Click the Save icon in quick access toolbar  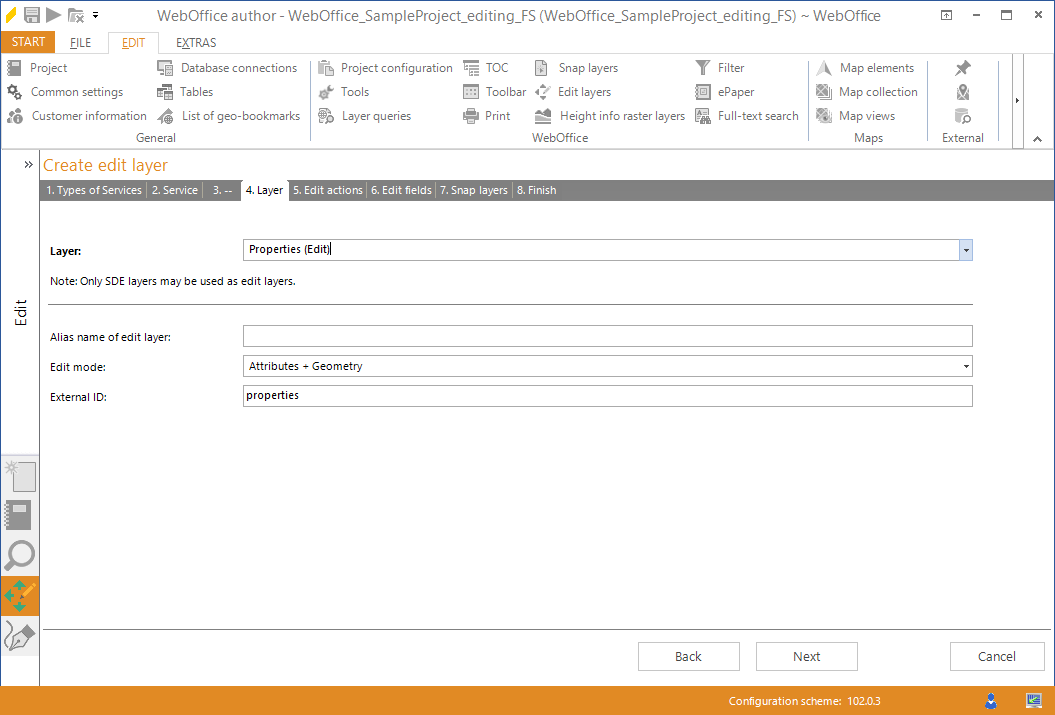(32, 15)
